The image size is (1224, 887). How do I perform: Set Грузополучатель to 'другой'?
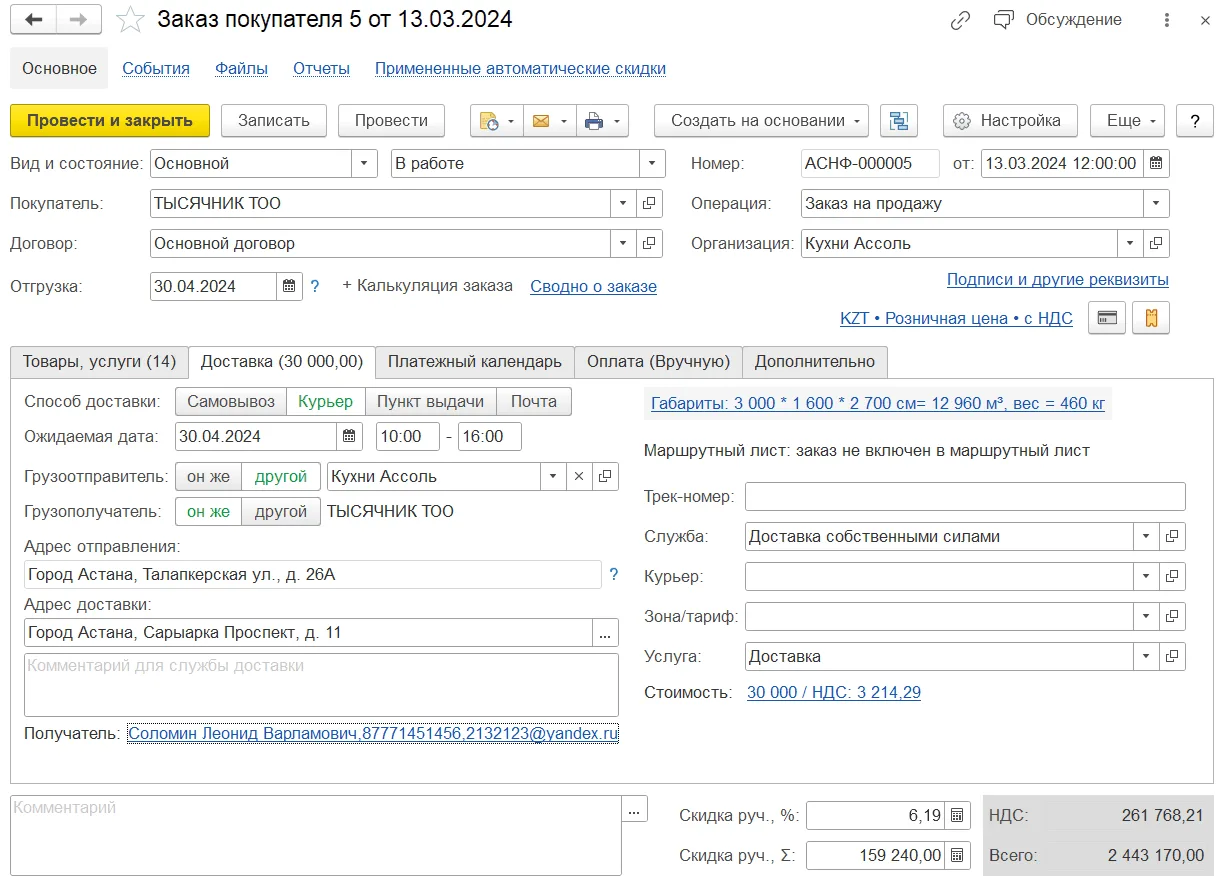(281, 511)
